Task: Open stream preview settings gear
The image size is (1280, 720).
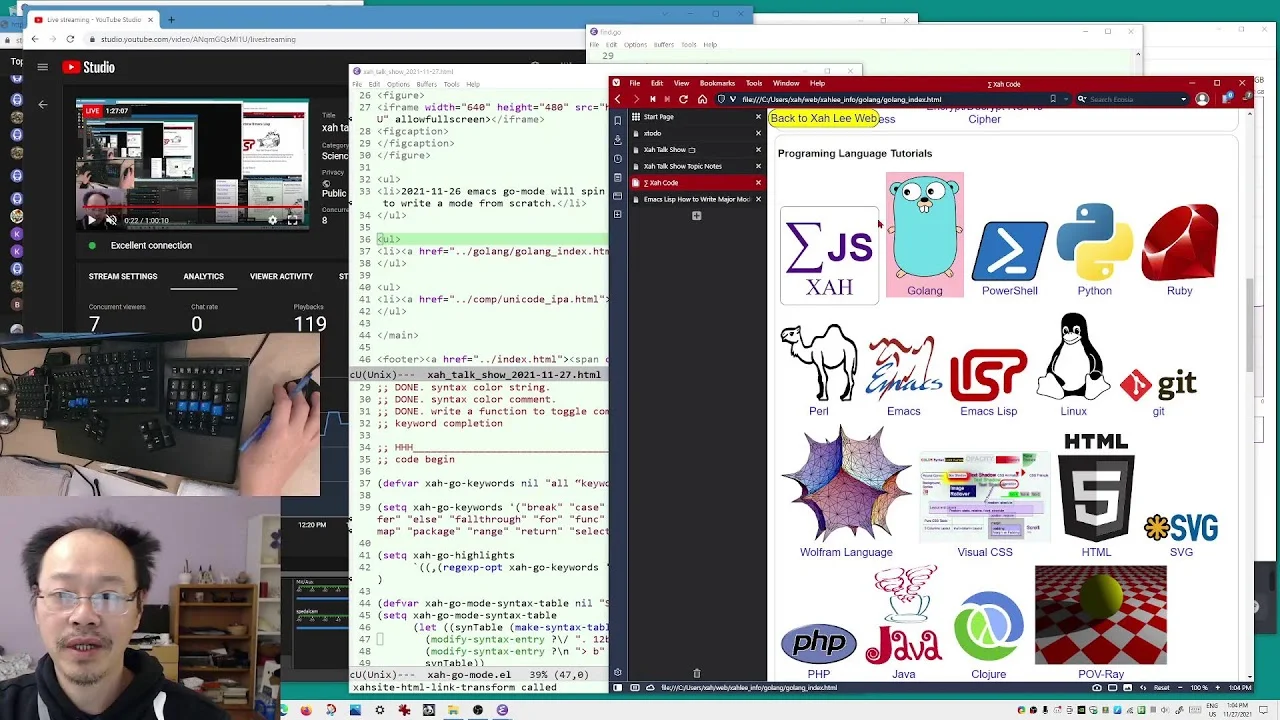Action: (x=272, y=220)
